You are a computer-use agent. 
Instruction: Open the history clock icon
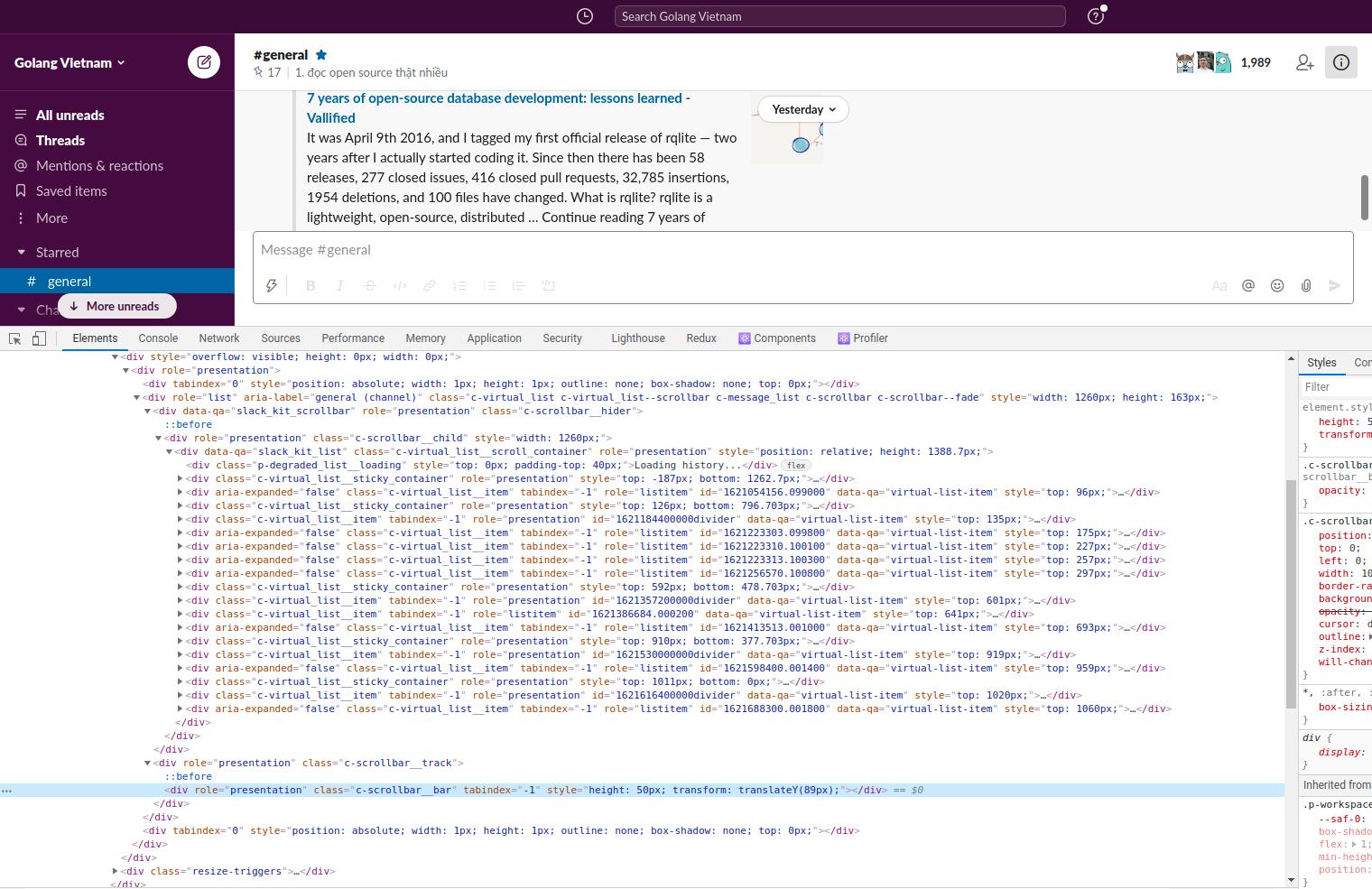pyautogui.click(x=585, y=16)
